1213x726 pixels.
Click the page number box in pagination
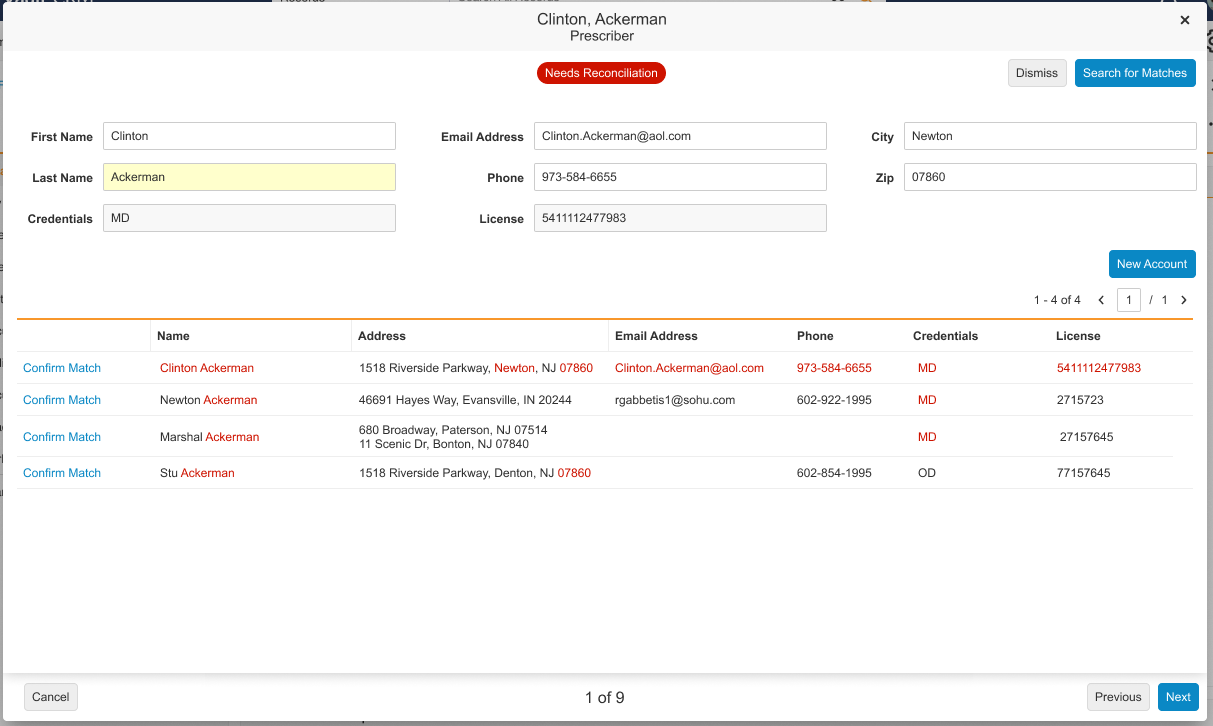[1129, 300]
